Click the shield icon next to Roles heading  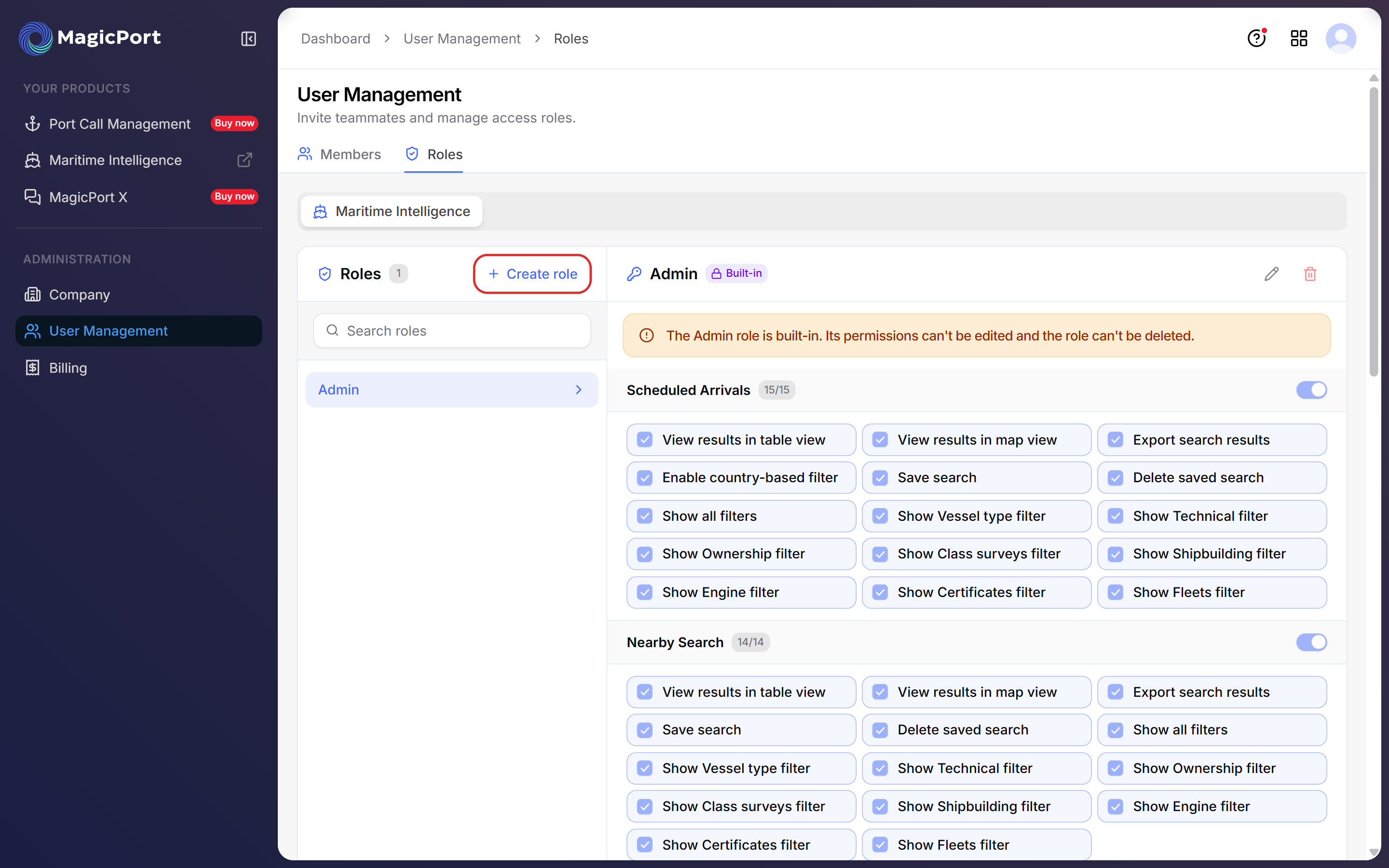[x=325, y=274]
